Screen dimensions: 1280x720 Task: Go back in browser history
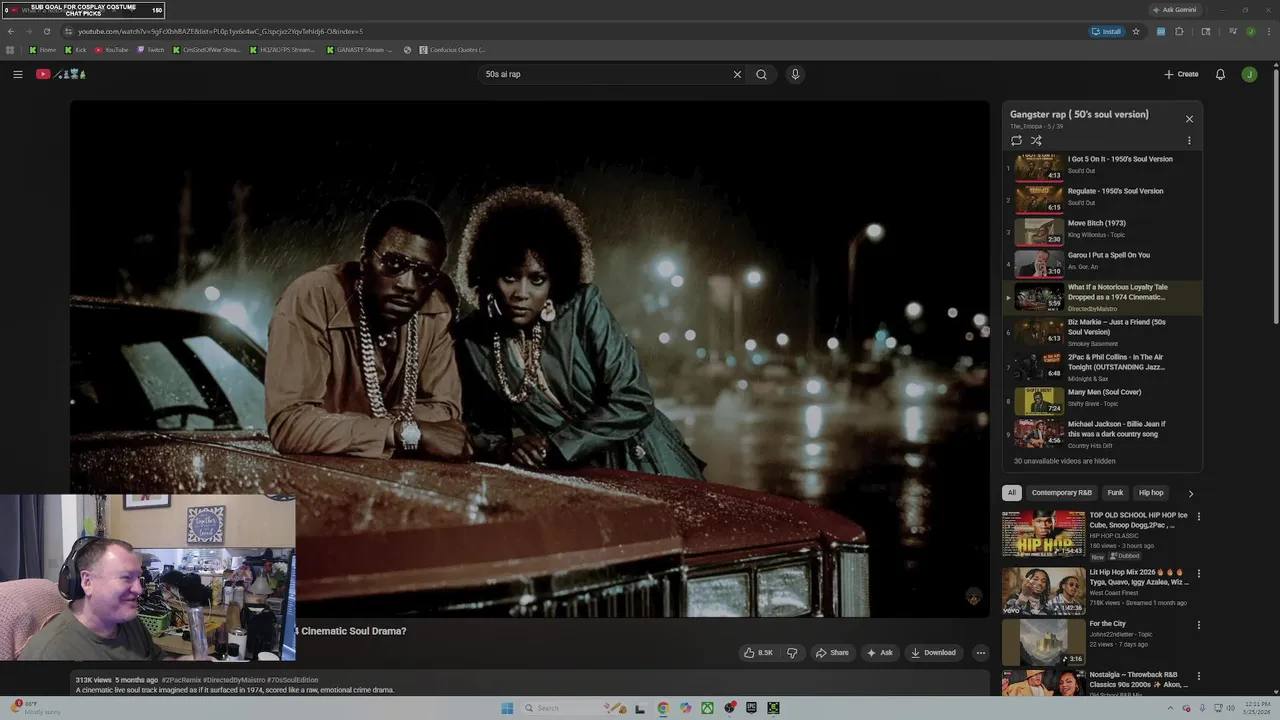(x=11, y=31)
